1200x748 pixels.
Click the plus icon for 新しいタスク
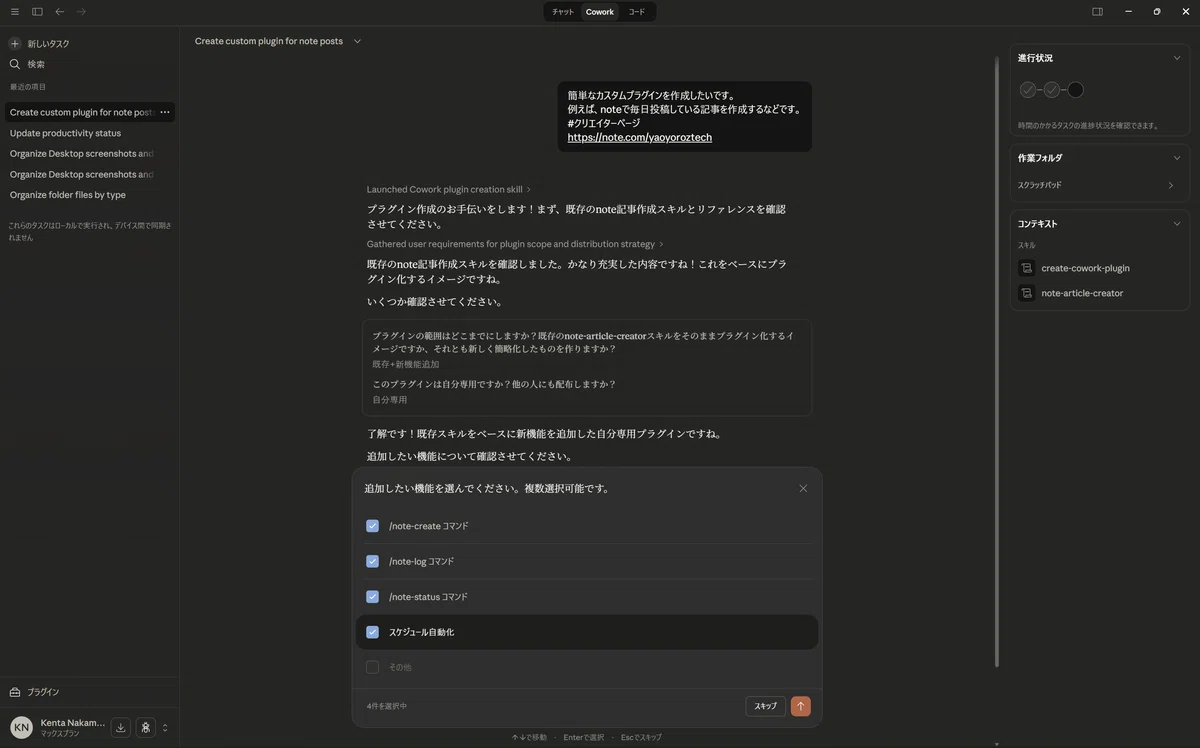(x=15, y=44)
